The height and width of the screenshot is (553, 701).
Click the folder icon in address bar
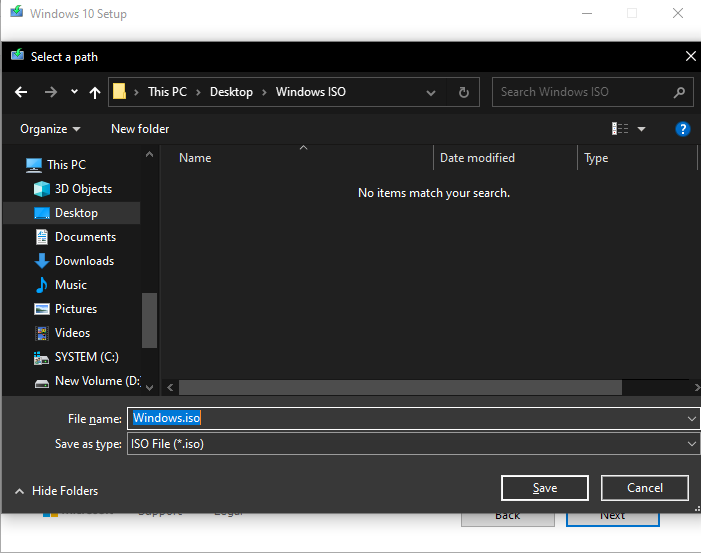[119, 92]
